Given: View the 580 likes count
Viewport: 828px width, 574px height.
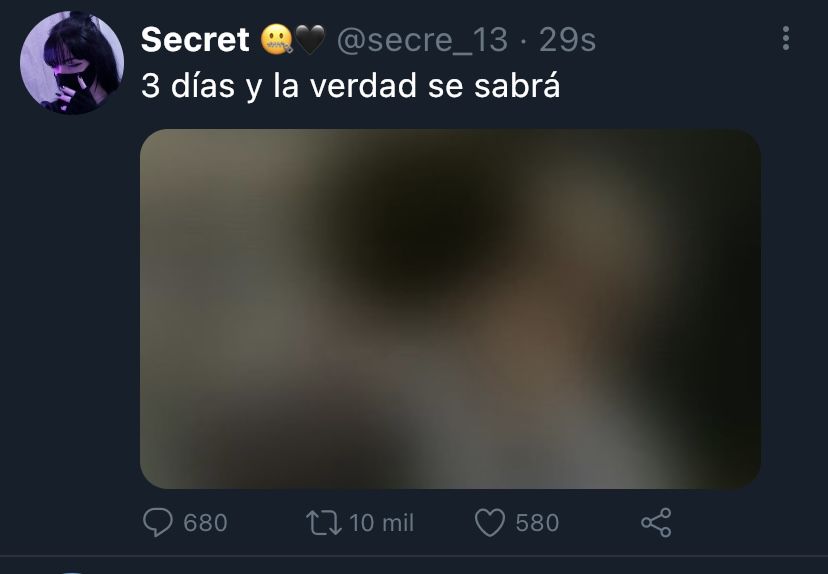Looking at the screenshot, I should click(x=537, y=523).
